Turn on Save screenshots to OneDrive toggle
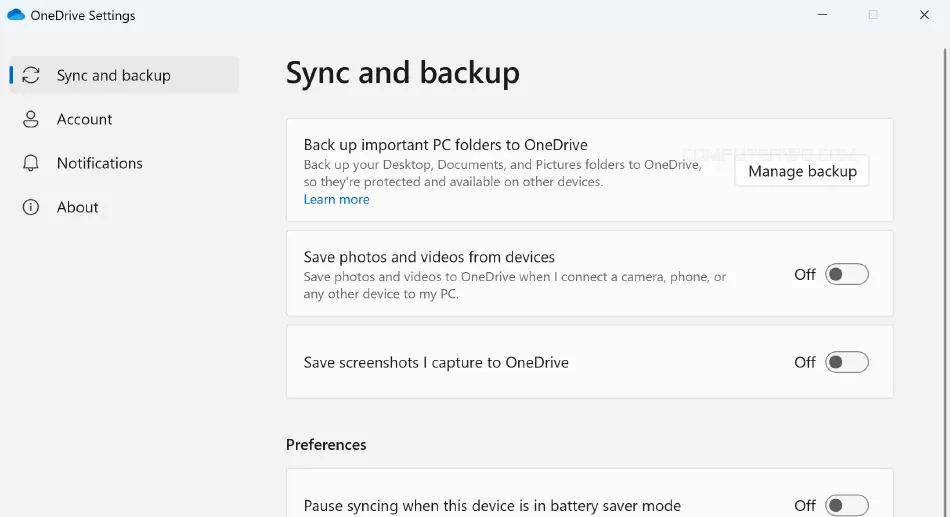 pos(846,362)
